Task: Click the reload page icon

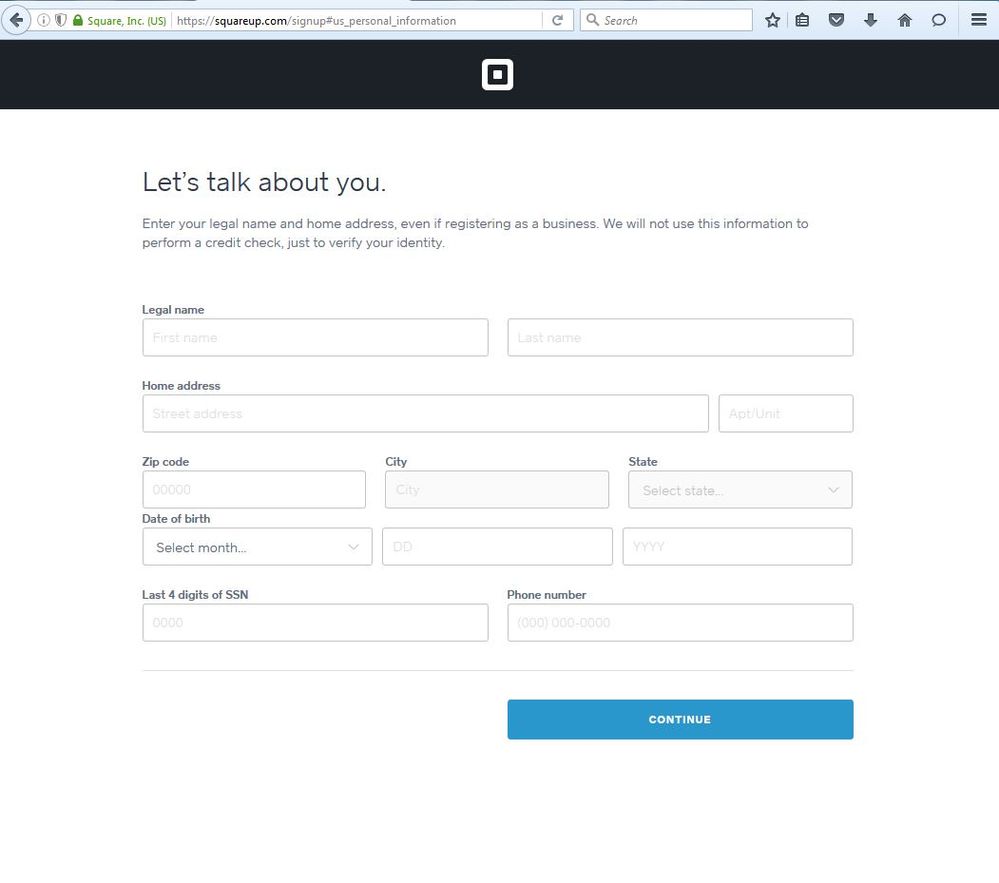Action: tap(558, 20)
